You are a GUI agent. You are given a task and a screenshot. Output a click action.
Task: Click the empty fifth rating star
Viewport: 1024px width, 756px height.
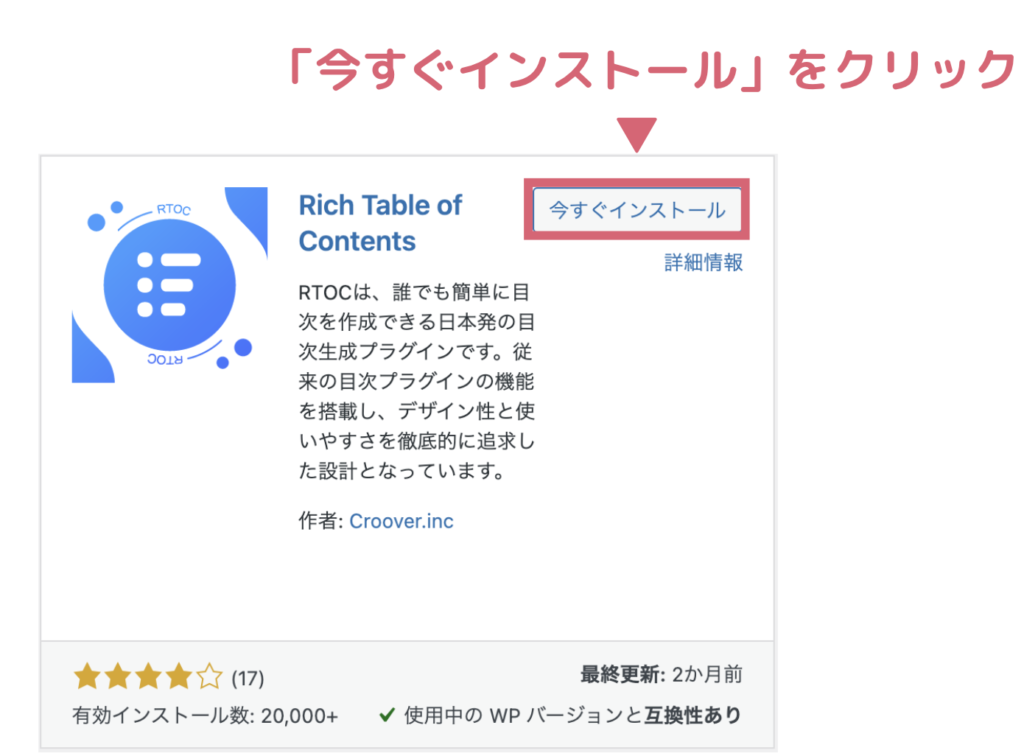(x=209, y=677)
